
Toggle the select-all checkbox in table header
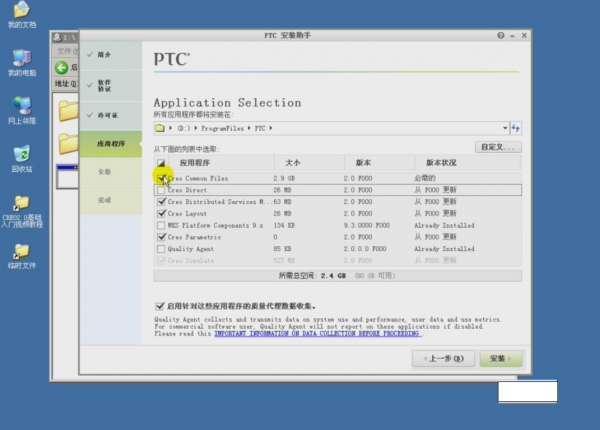click(161, 162)
